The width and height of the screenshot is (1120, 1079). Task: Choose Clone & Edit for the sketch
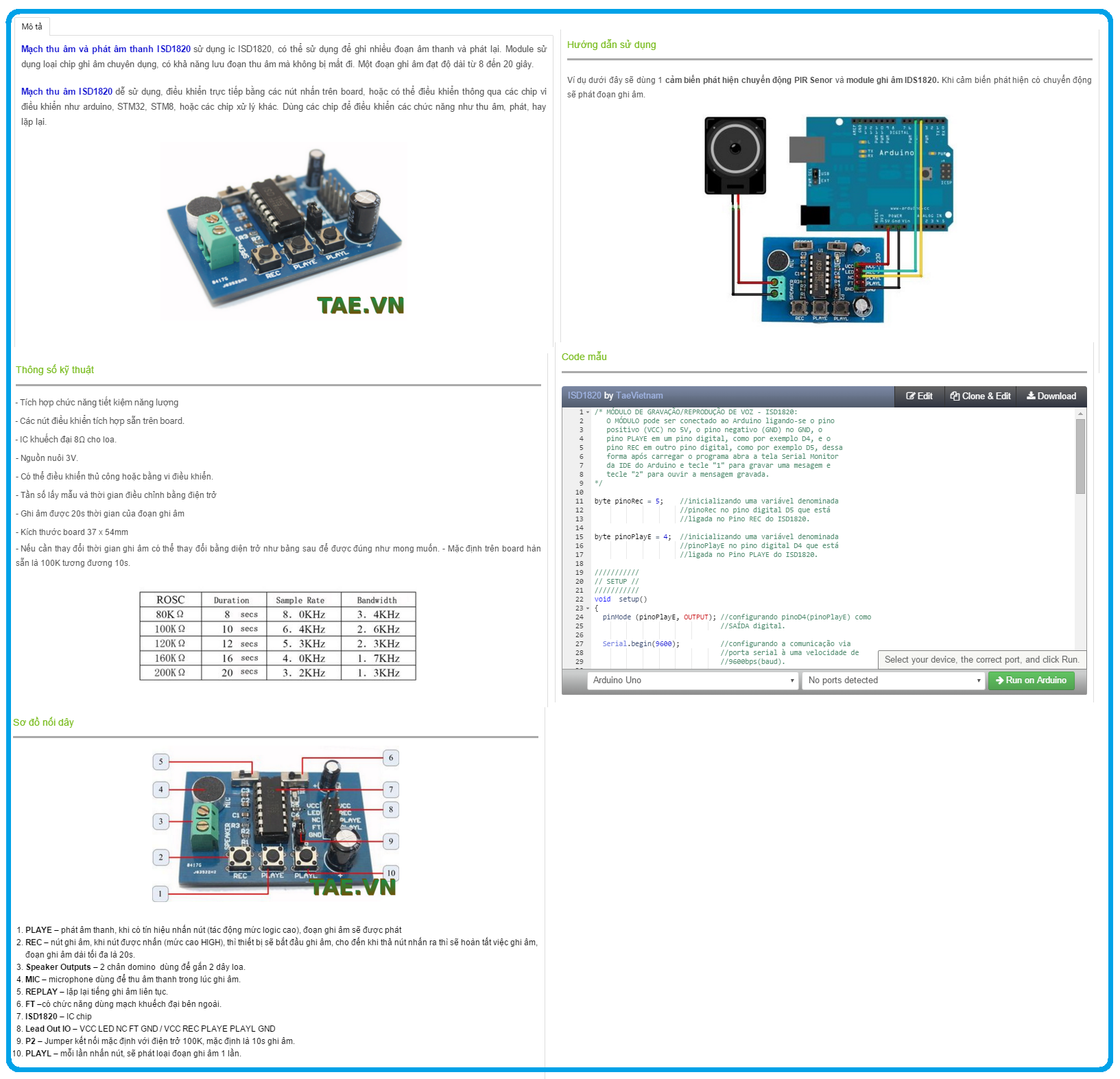pos(980,396)
